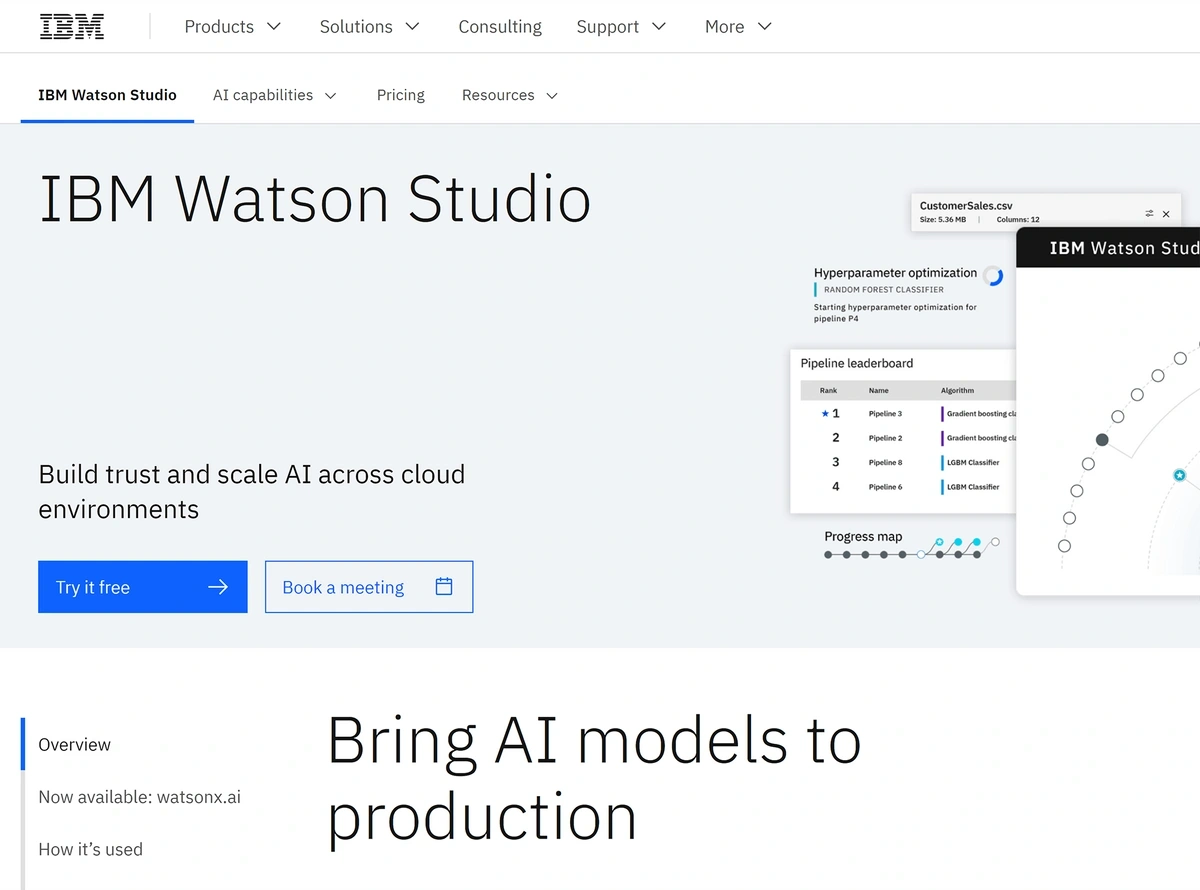1200x890 pixels.
Task: Click the Algorithm column header
Action: click(957, 390)
